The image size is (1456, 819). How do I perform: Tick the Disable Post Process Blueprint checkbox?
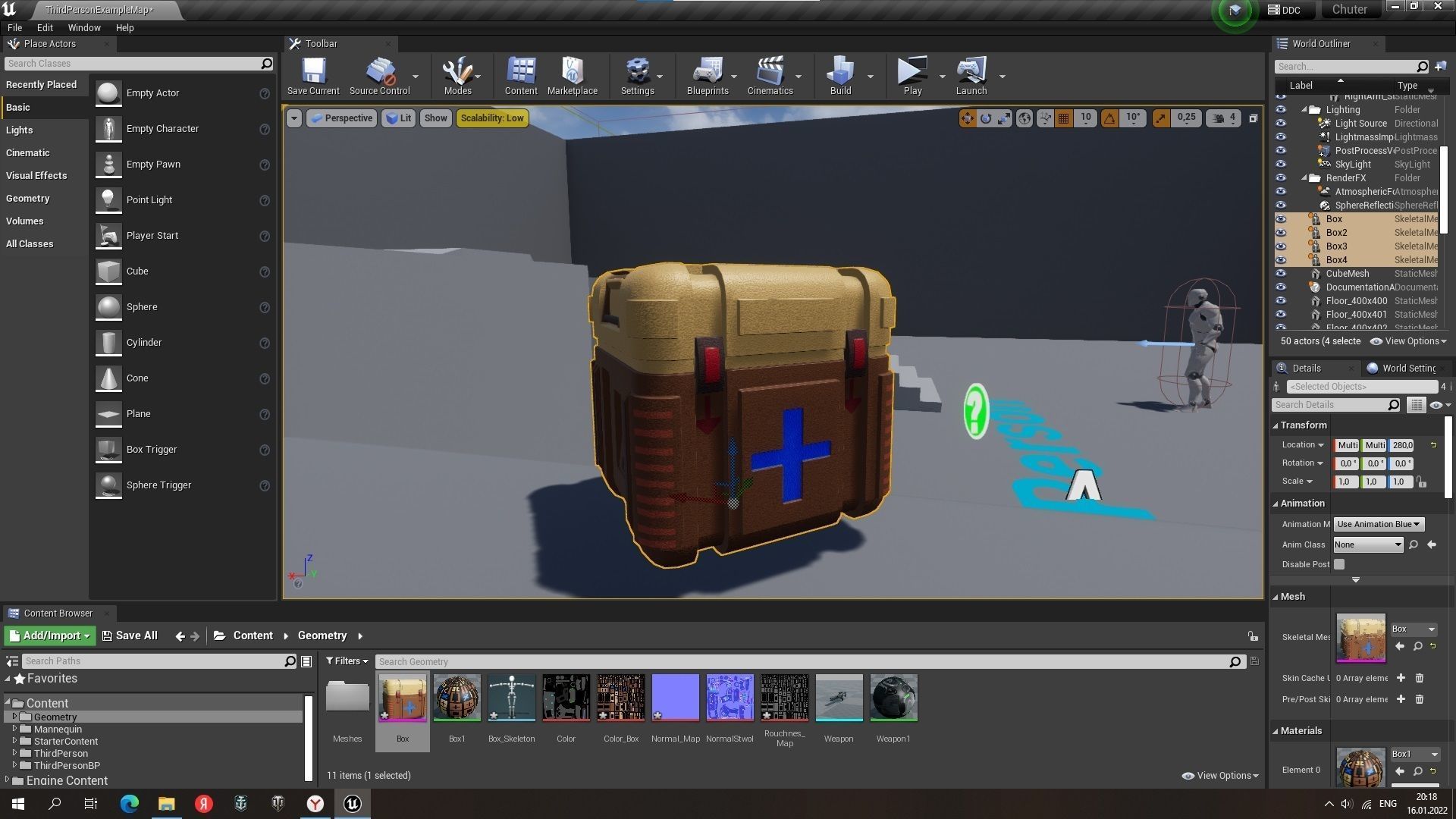[x=1339, y=564]
